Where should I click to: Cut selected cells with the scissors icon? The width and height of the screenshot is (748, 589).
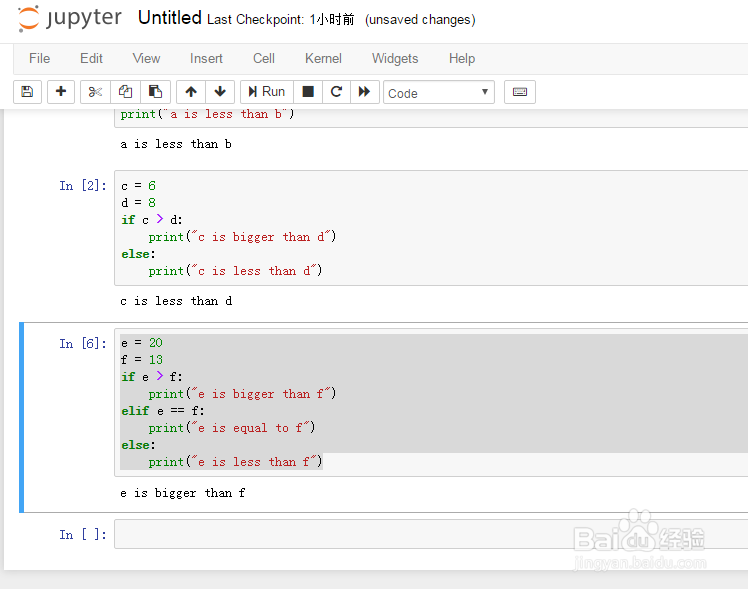[x=95, y=92]
